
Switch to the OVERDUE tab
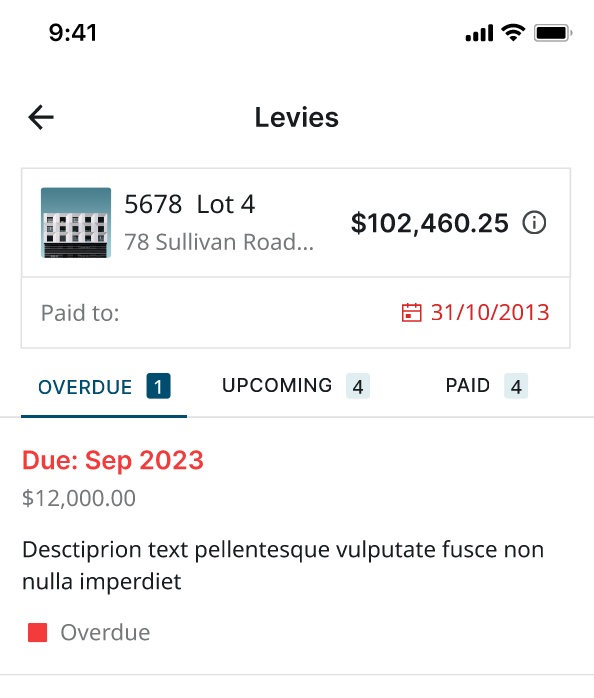pos(104,387)
